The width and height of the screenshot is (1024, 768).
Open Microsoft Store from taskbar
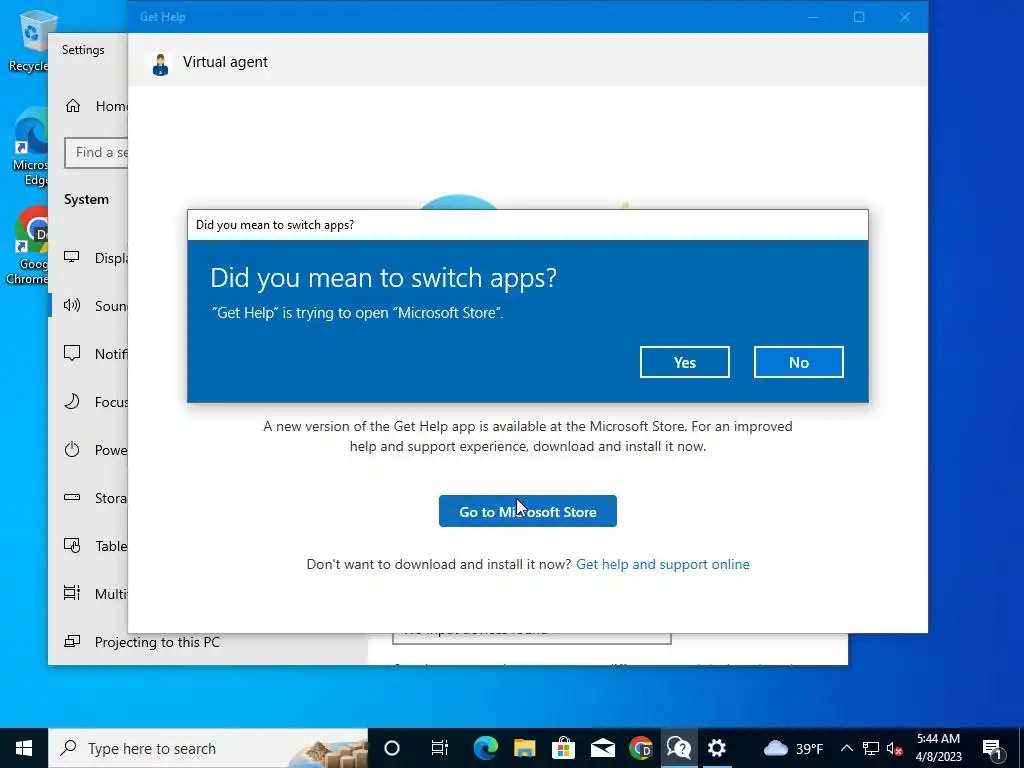click(x=563, y=748)
